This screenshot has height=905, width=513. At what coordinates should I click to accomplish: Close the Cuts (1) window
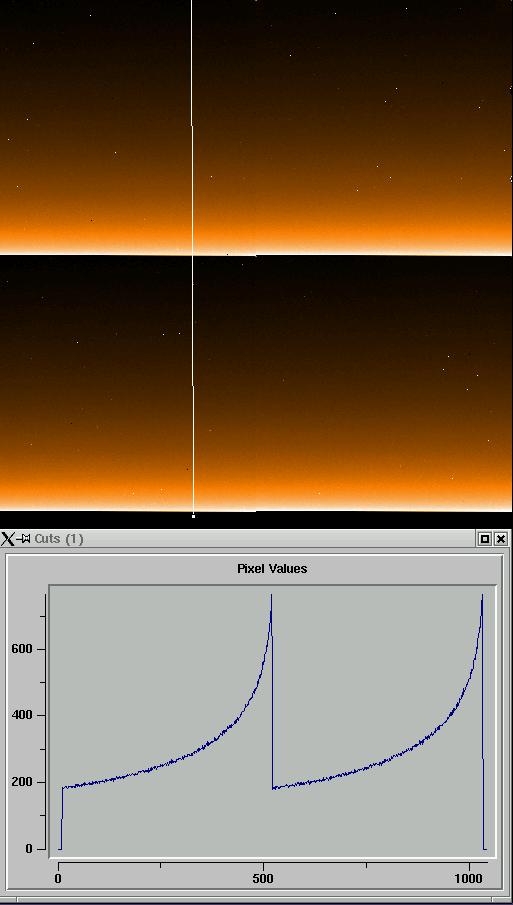coord(501,539)
